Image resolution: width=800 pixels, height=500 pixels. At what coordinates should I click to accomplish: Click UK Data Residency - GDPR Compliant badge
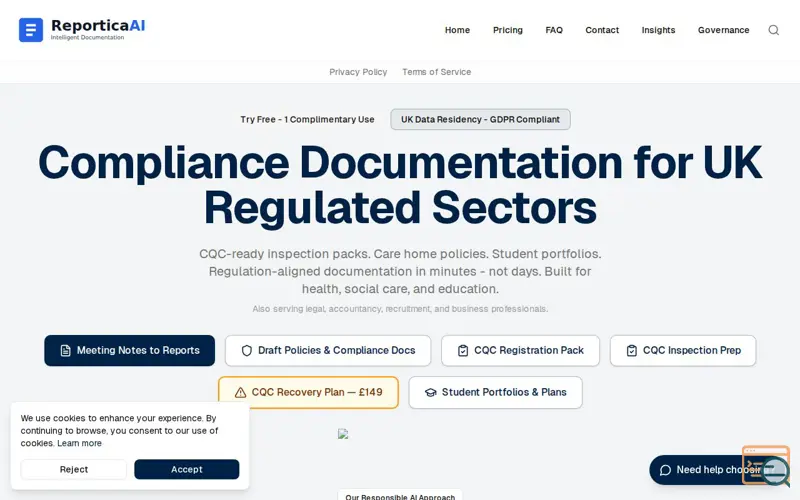481,119
